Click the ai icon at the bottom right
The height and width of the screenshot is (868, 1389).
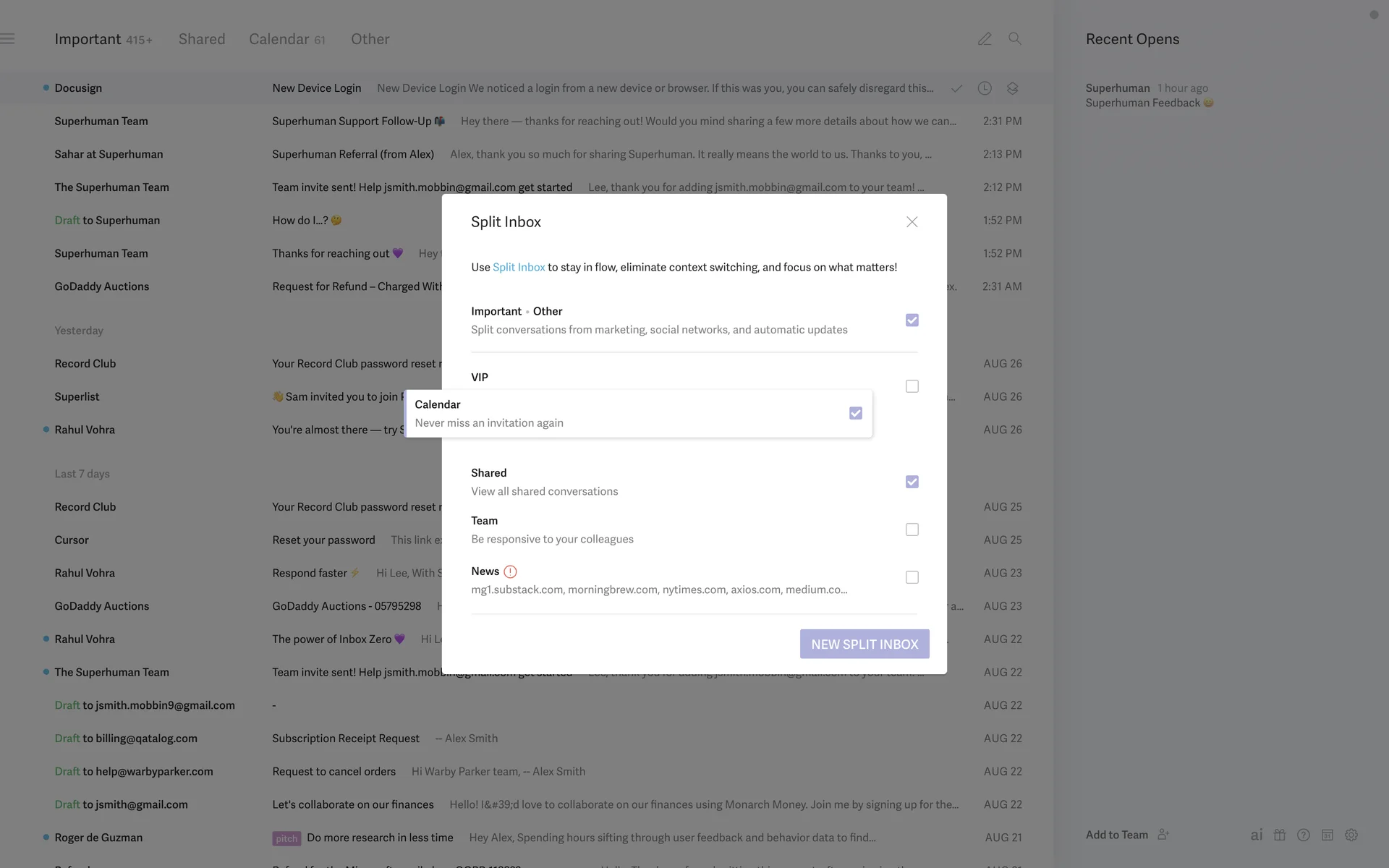pyautogui.click(x=1257, y=835)
